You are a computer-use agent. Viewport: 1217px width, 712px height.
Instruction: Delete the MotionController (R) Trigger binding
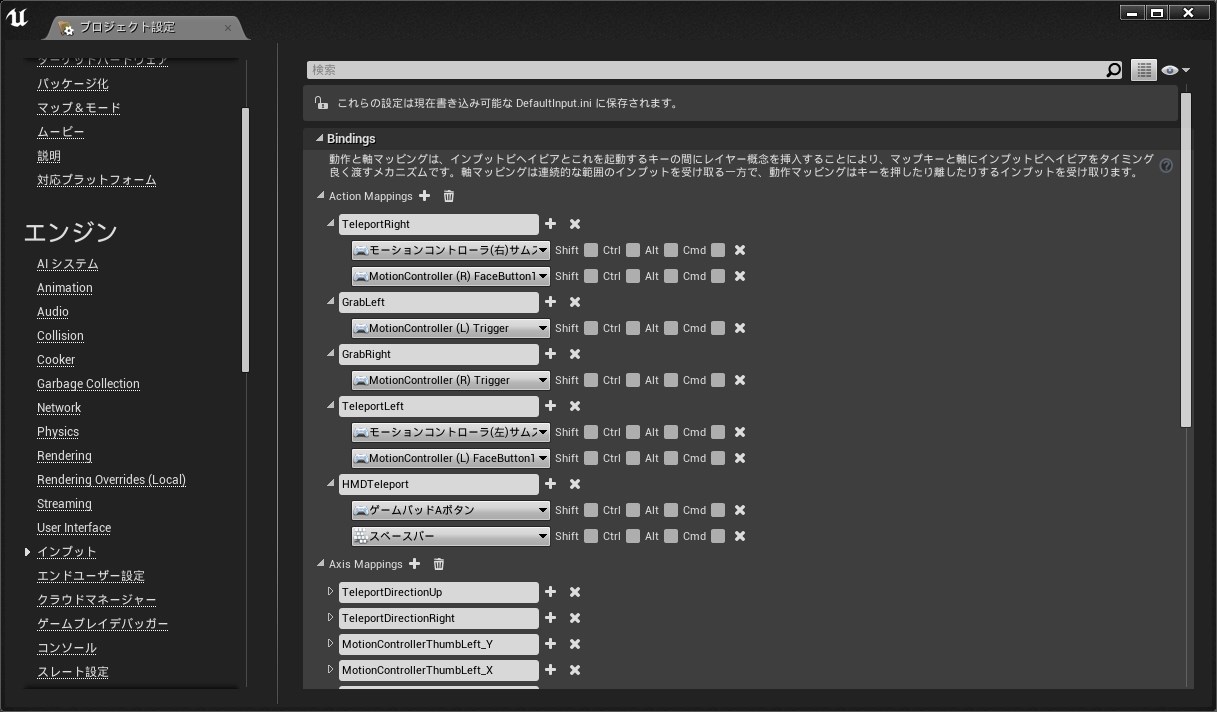coord(740,380)
